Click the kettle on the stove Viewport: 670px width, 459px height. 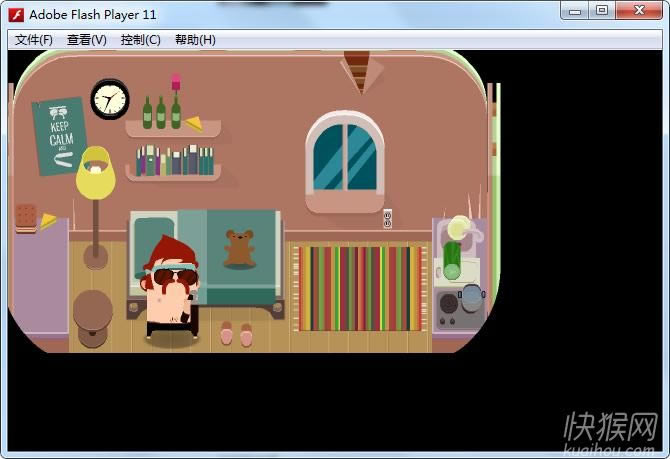pos(471,295)
